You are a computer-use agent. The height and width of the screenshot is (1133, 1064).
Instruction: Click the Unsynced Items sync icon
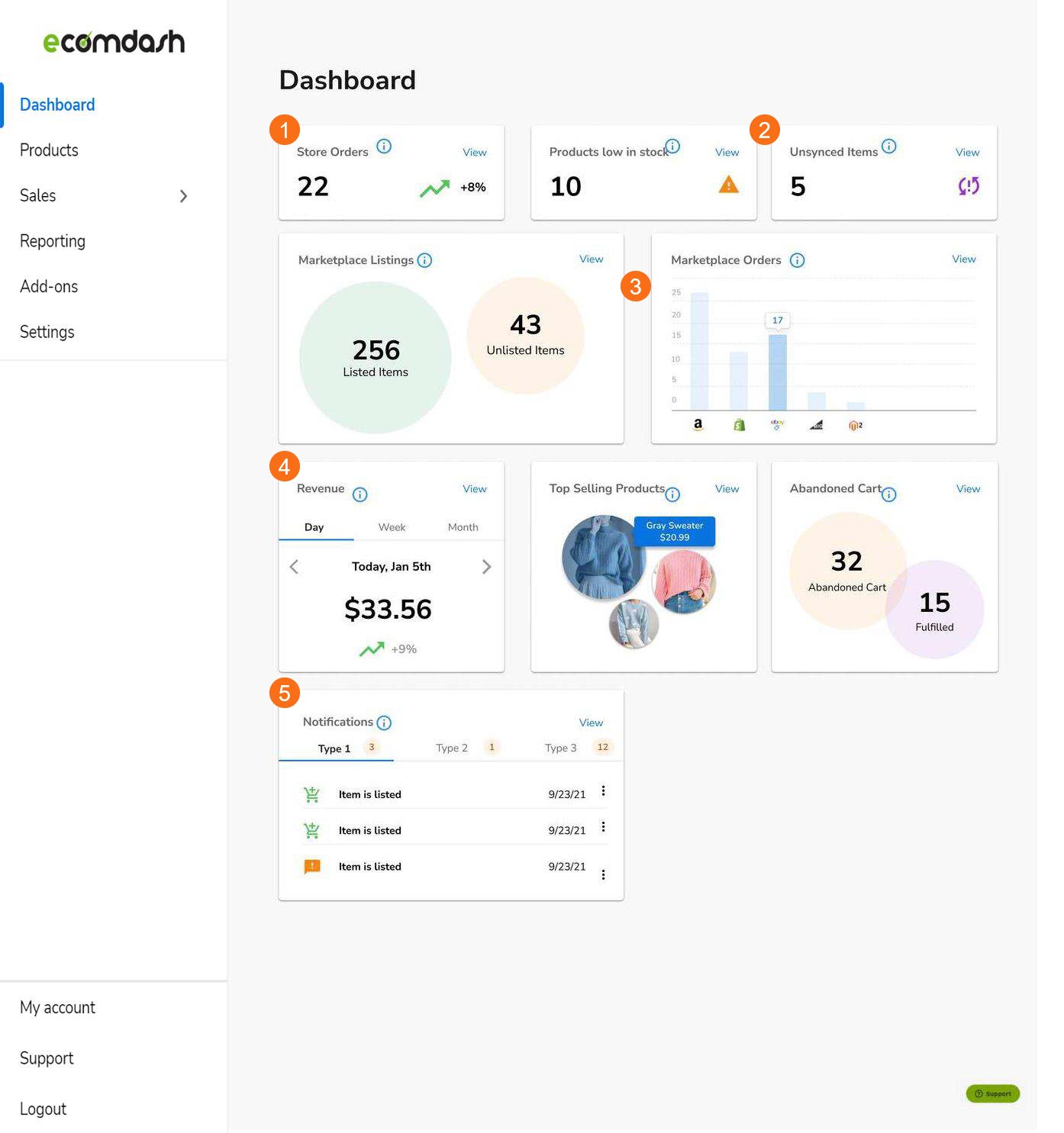[968, 186]
